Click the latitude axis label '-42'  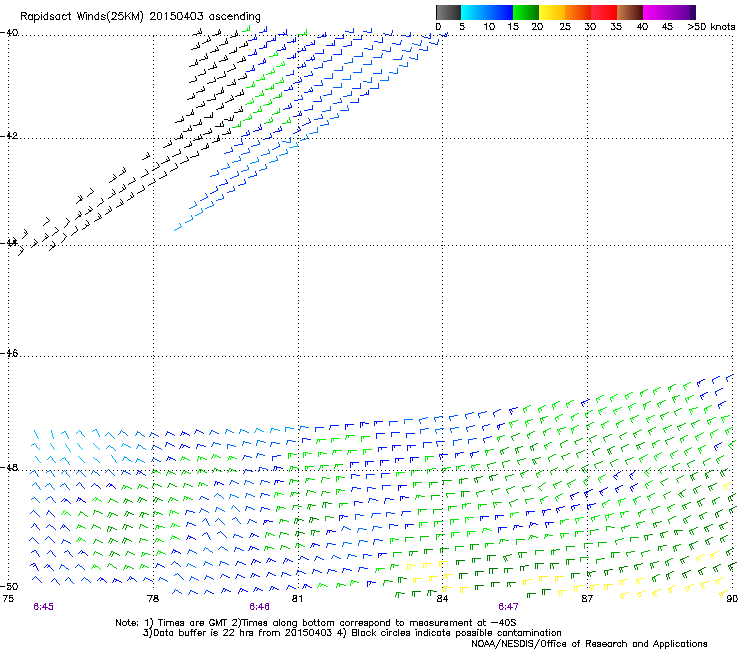click(x=9, y=135)
